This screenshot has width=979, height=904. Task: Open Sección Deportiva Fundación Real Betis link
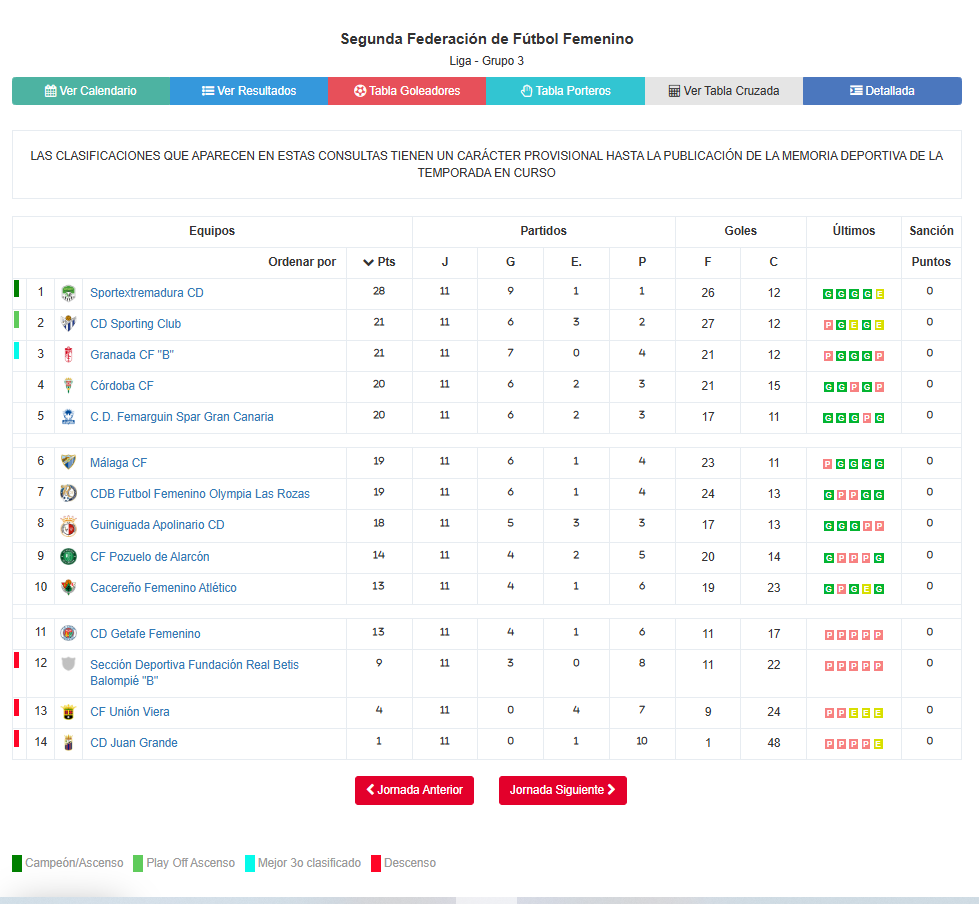click(194, 672)
